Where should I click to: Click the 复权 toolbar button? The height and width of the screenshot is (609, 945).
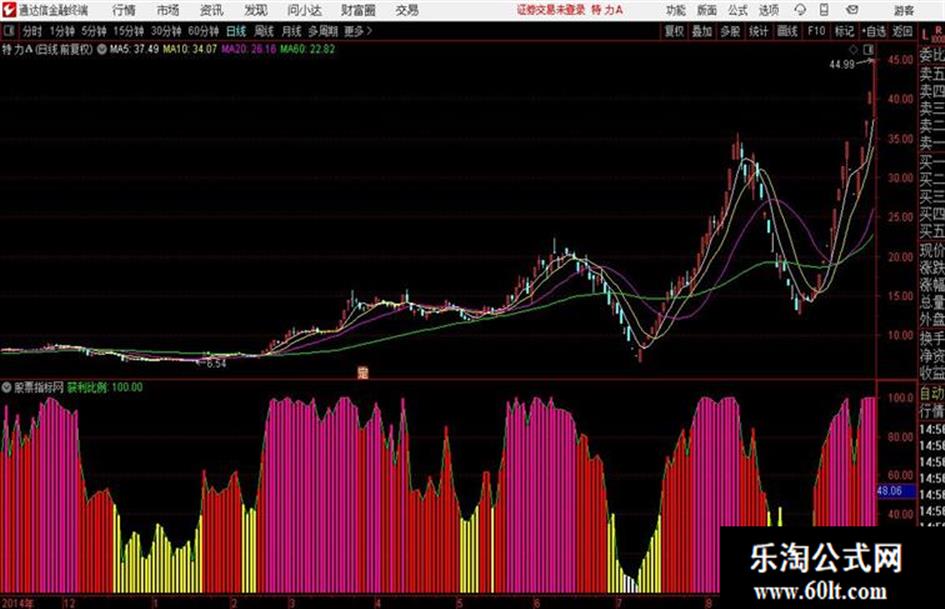674,31
